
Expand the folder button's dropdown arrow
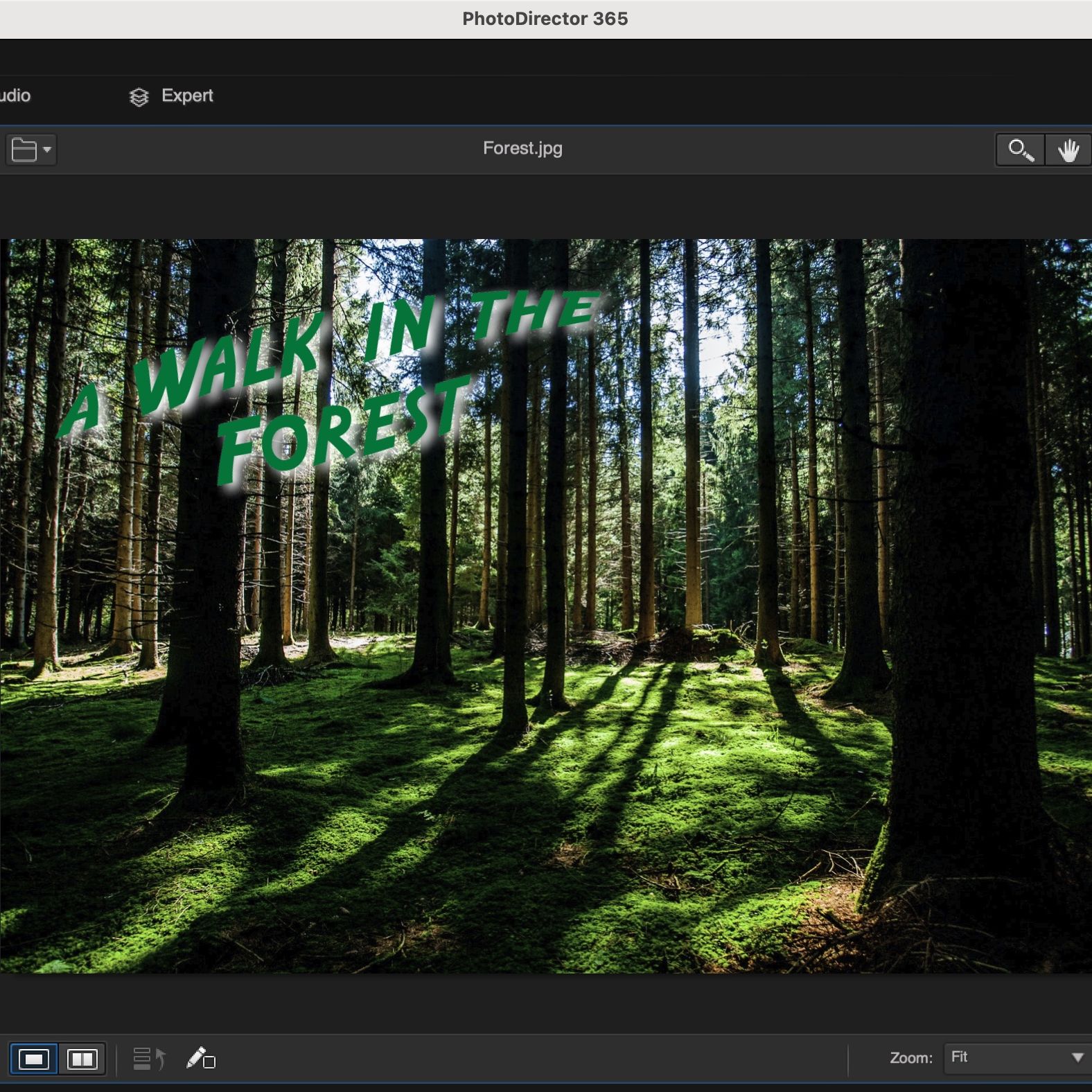pos(47,150)
